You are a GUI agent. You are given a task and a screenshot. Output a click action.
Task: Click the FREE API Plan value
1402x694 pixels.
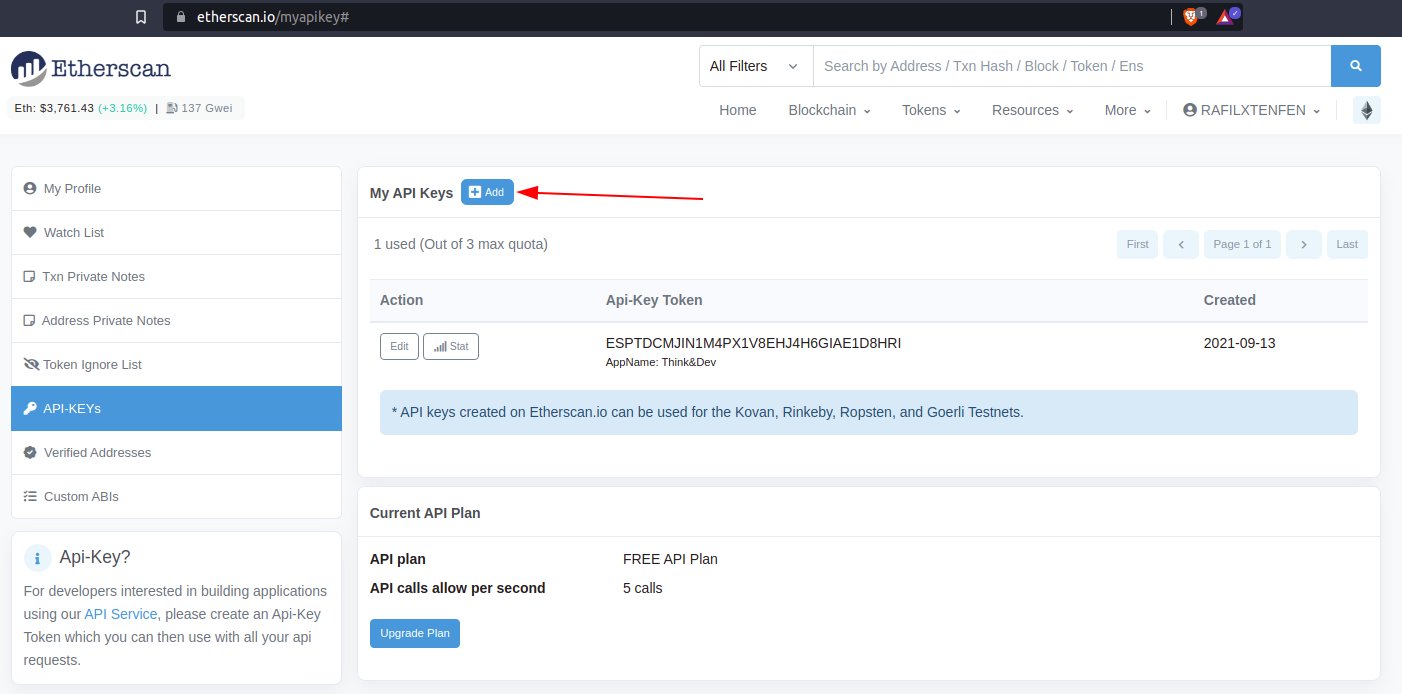tap(670, 559)
